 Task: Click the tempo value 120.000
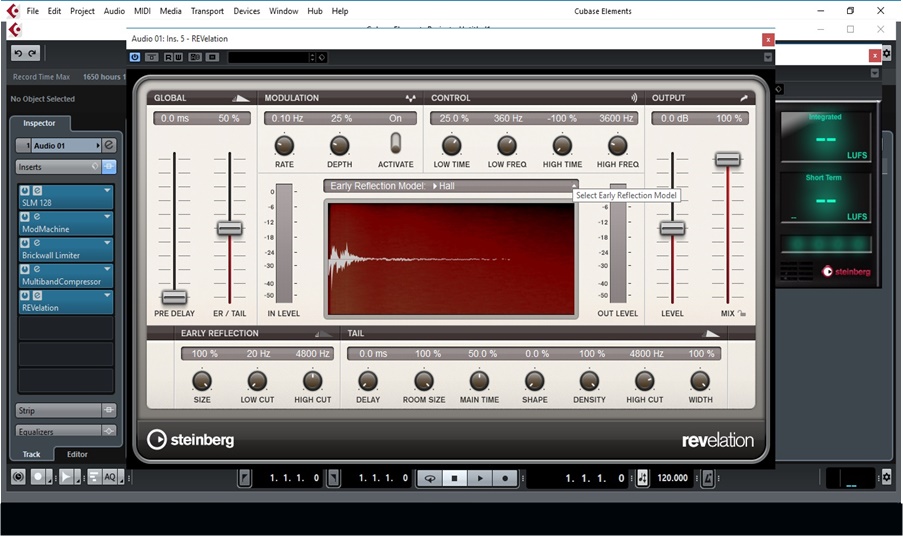click(673, 478)
